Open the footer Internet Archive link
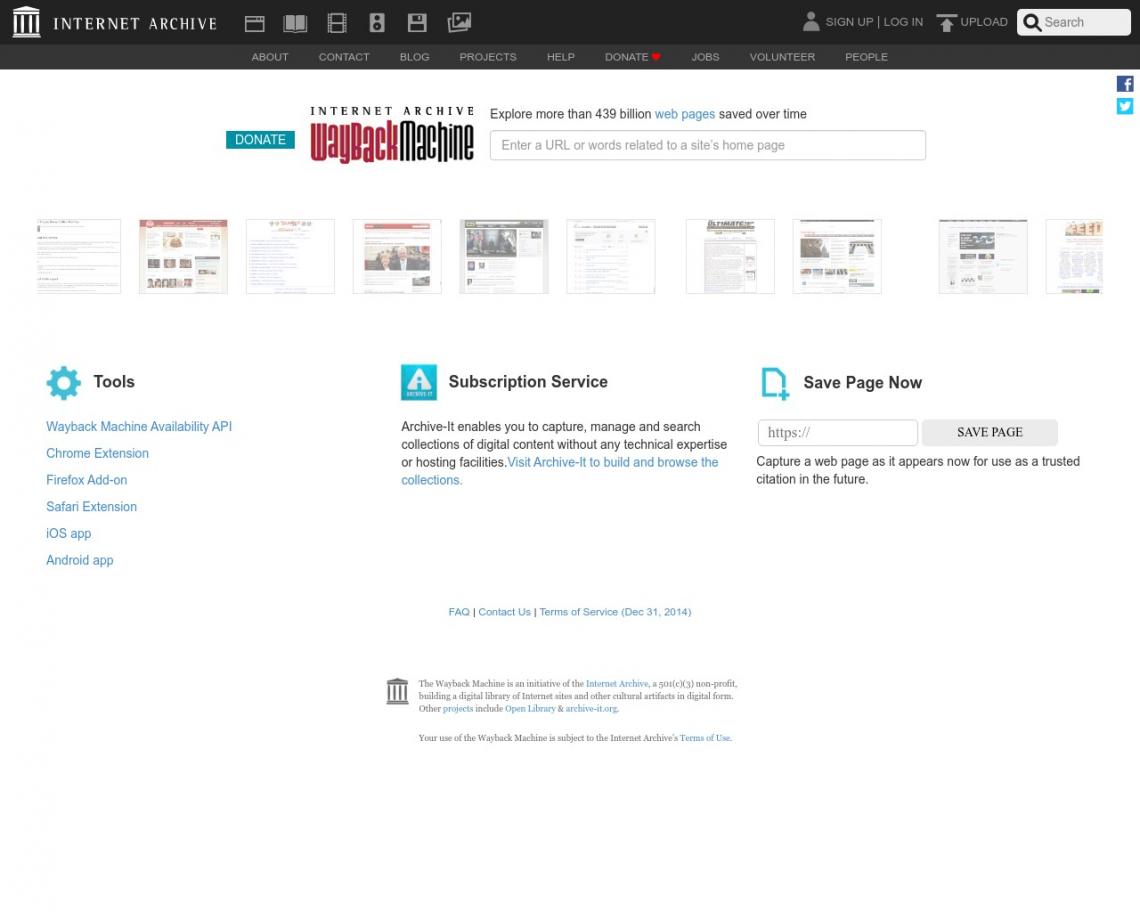 (617, 684)
